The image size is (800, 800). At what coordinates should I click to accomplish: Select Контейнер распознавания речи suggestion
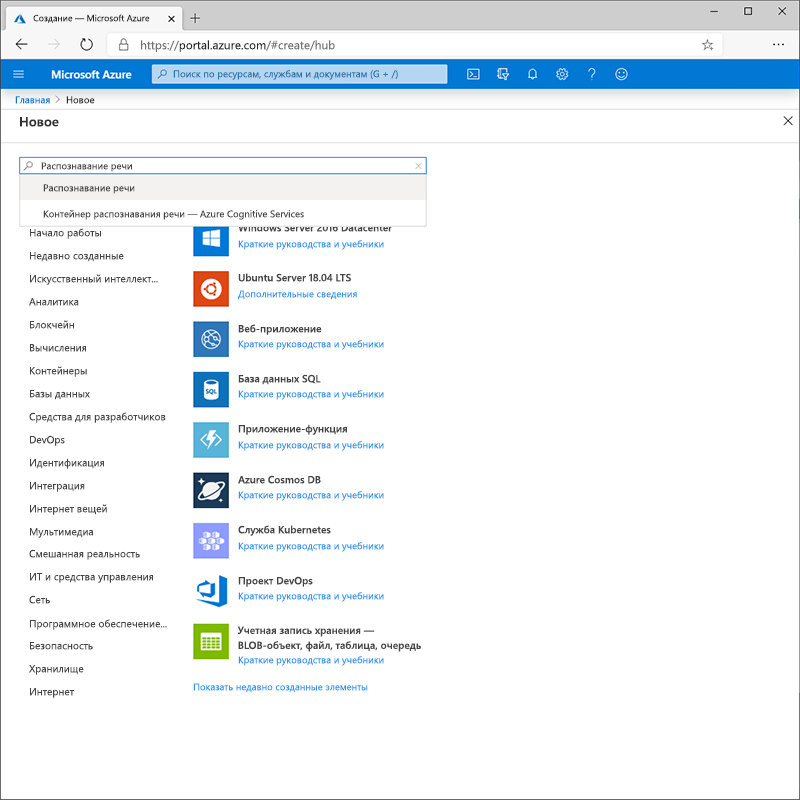coord(223,214)
